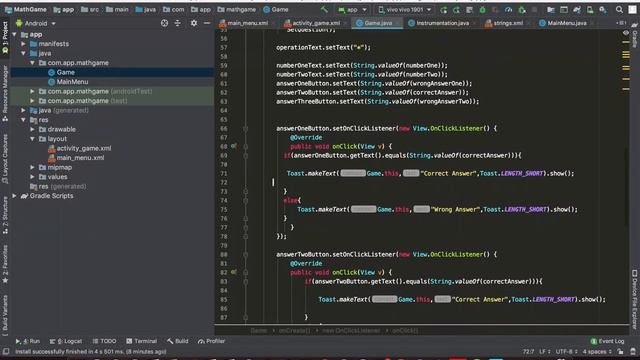Click the Project Structure folder toolbar icon
Viewport: 640px width, 360px height.
coord(551,9)
